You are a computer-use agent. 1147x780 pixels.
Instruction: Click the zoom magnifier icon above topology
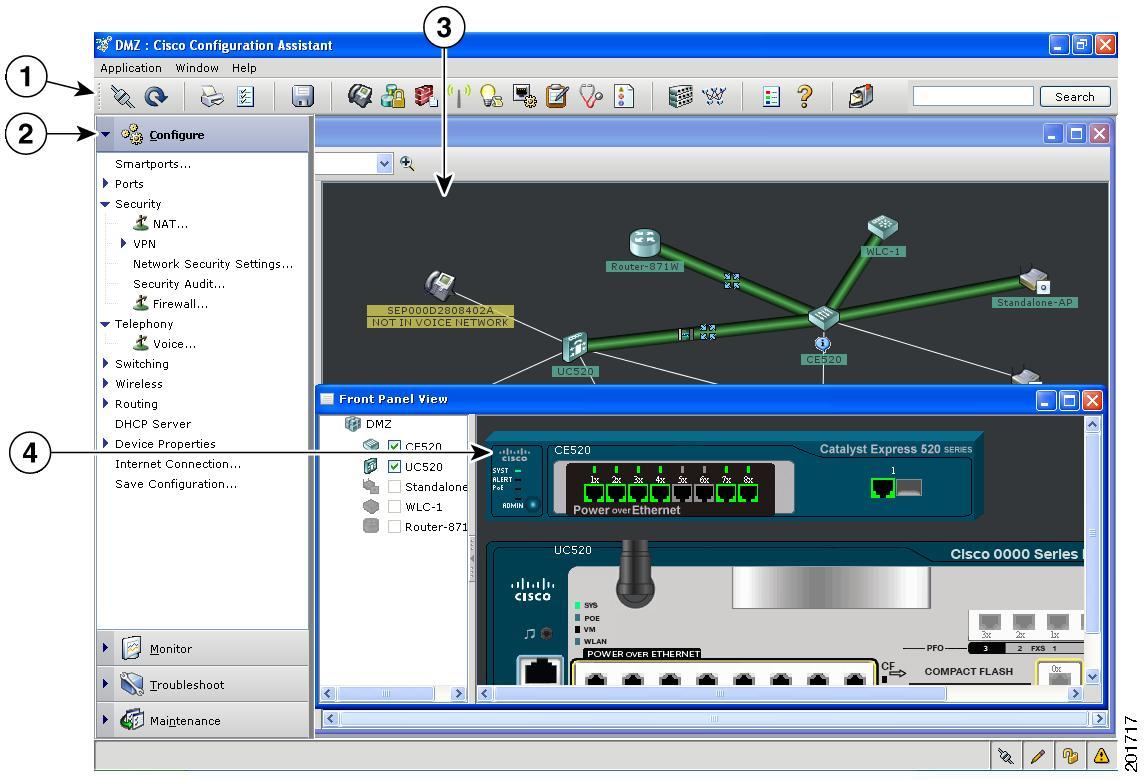407,163
